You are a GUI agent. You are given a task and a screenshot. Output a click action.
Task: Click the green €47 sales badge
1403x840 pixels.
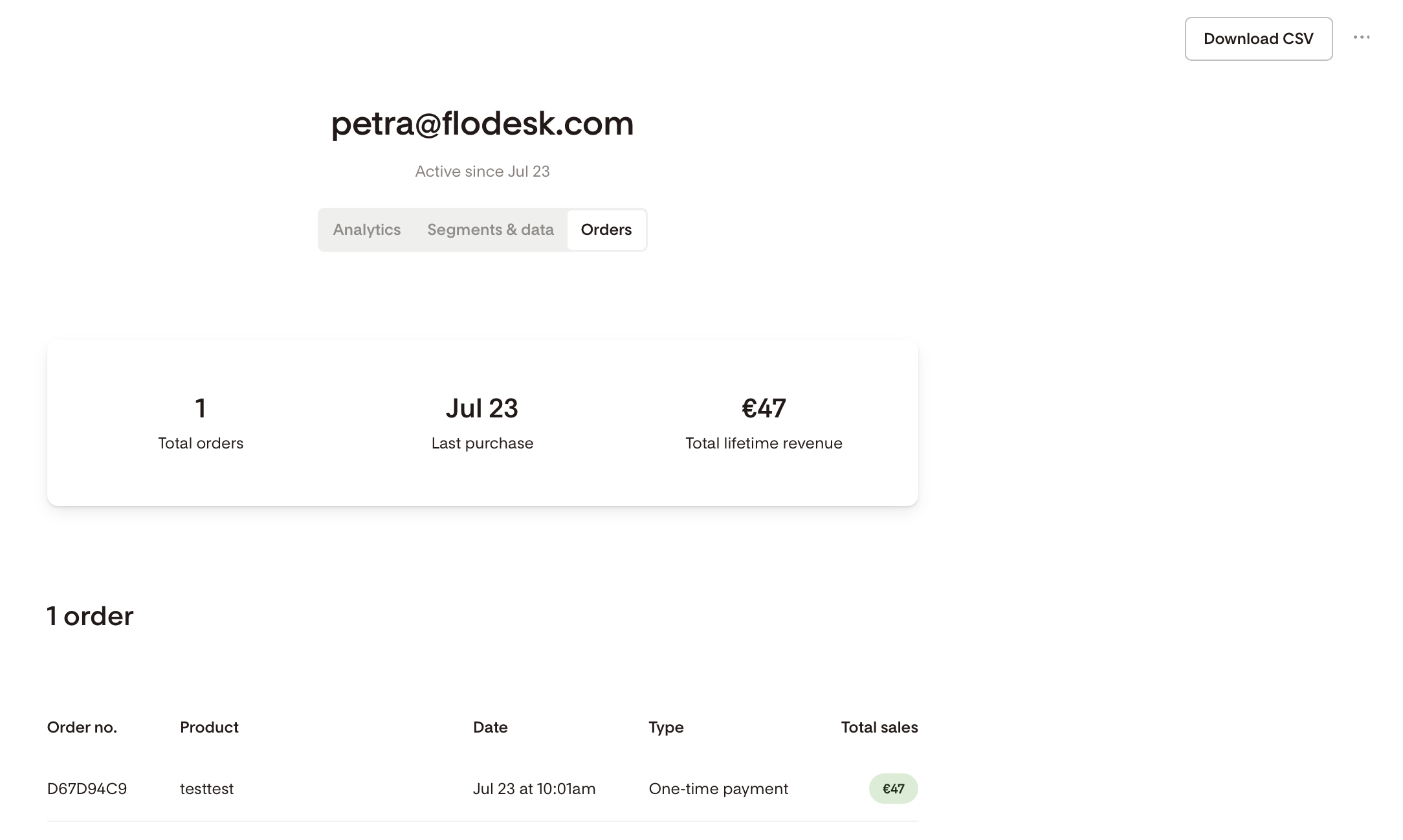click(x=893, y=789)
